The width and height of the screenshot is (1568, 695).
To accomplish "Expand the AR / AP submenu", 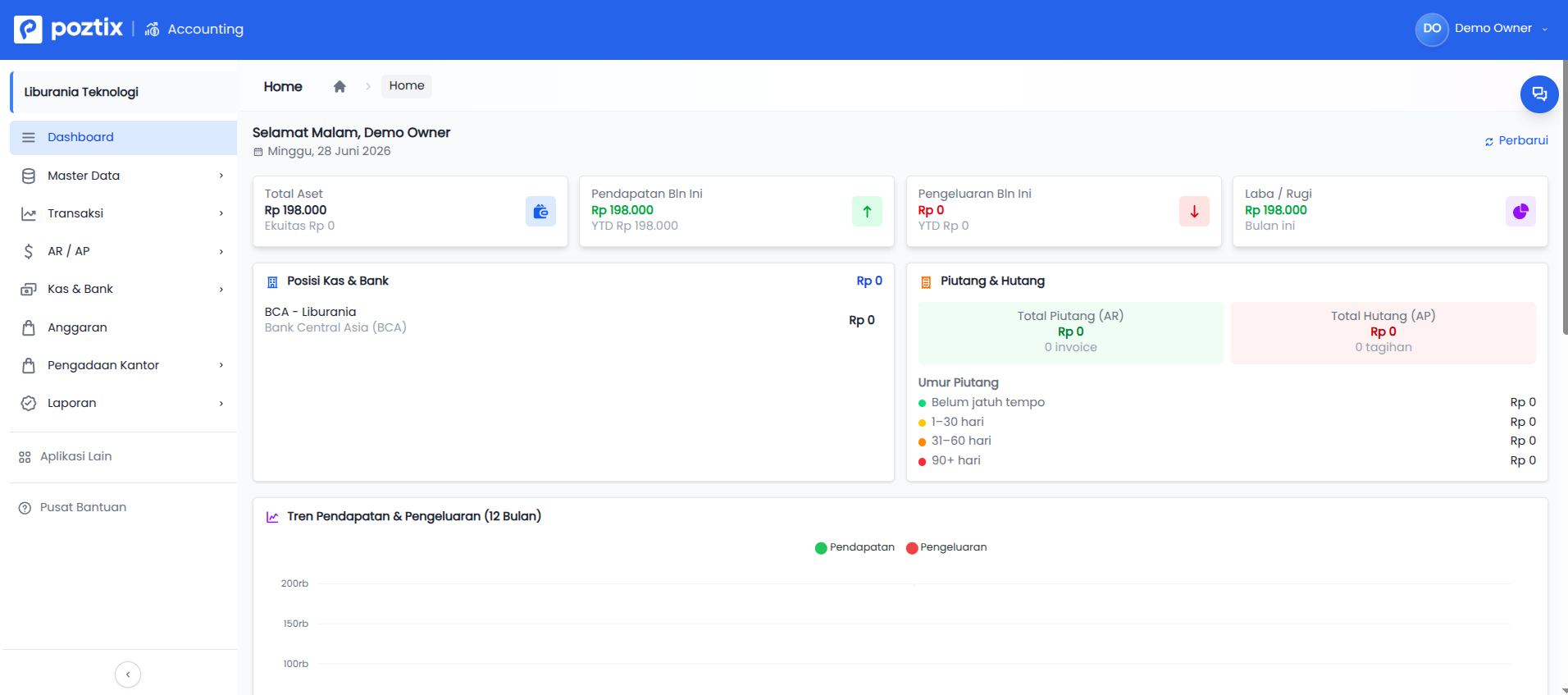I will pyautogui.click(x=123, y=251).
